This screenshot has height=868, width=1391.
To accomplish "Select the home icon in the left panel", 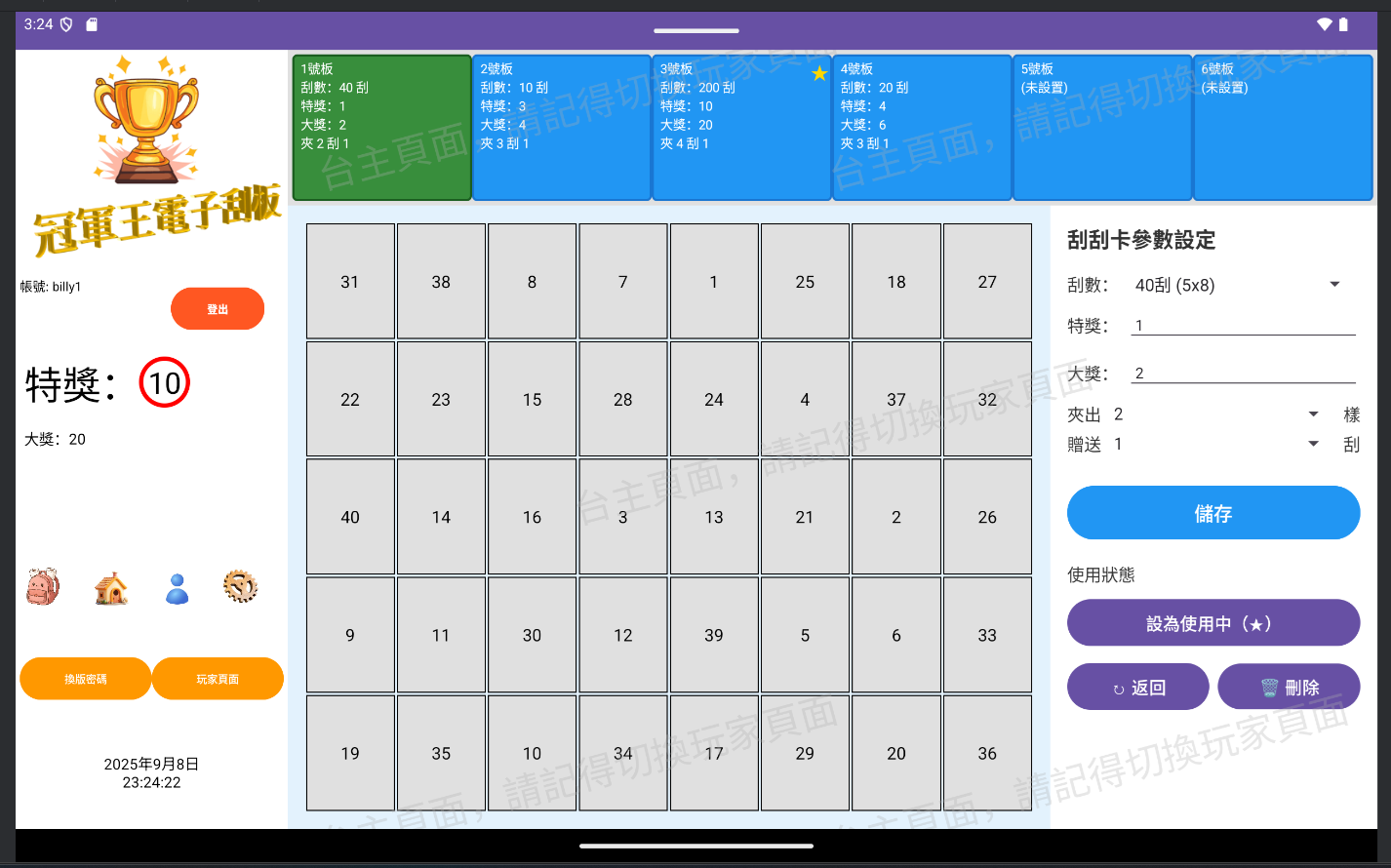I will pos(110,586).
